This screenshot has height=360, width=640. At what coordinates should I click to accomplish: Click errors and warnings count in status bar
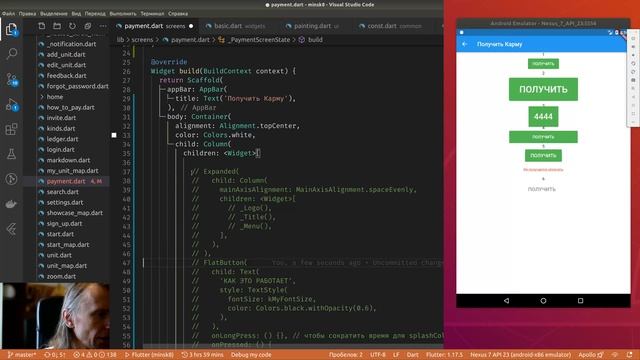pos(95,355)
